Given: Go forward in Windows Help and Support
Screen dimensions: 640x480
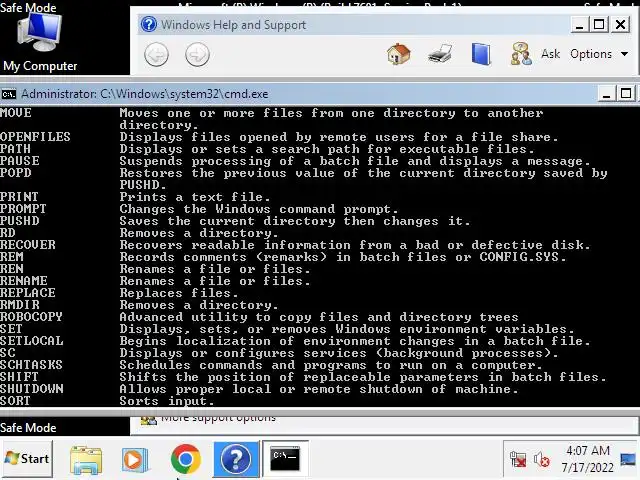Looking at the screenshot, I should tap(197, 54).
